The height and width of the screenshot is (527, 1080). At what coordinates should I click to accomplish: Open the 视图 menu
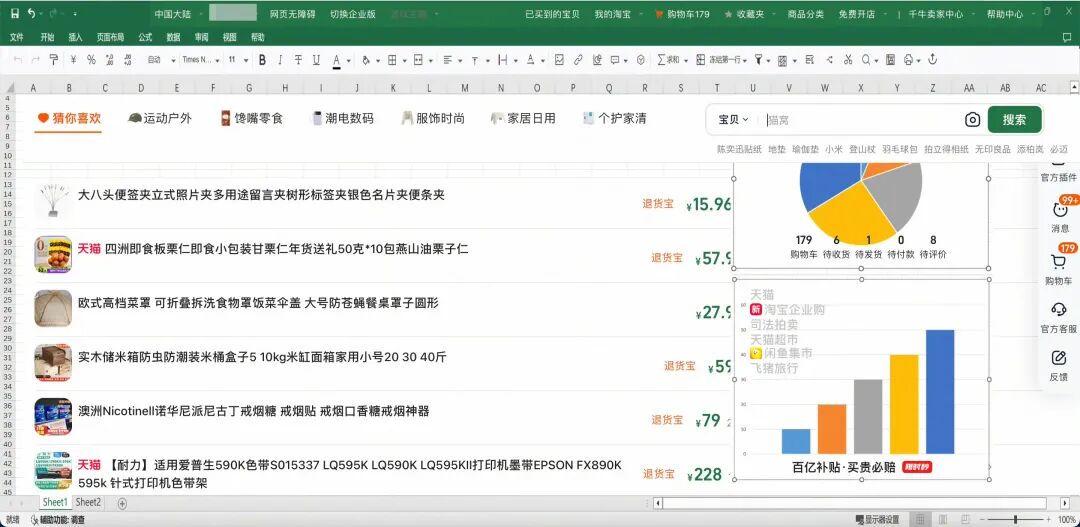[x=230, y=37]
